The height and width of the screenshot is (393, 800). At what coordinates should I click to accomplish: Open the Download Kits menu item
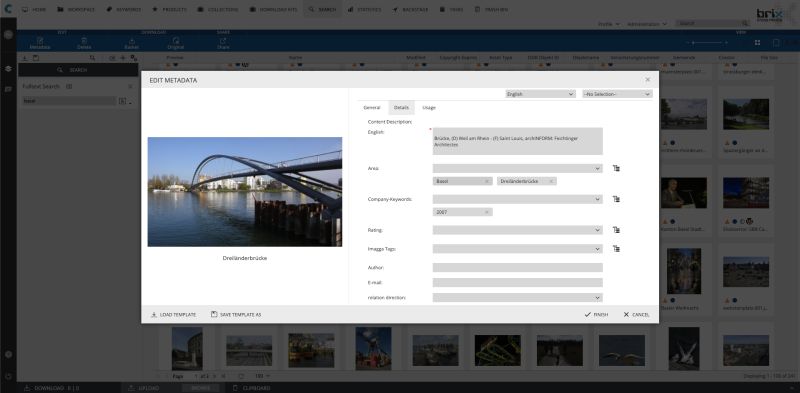click(274, 9)
